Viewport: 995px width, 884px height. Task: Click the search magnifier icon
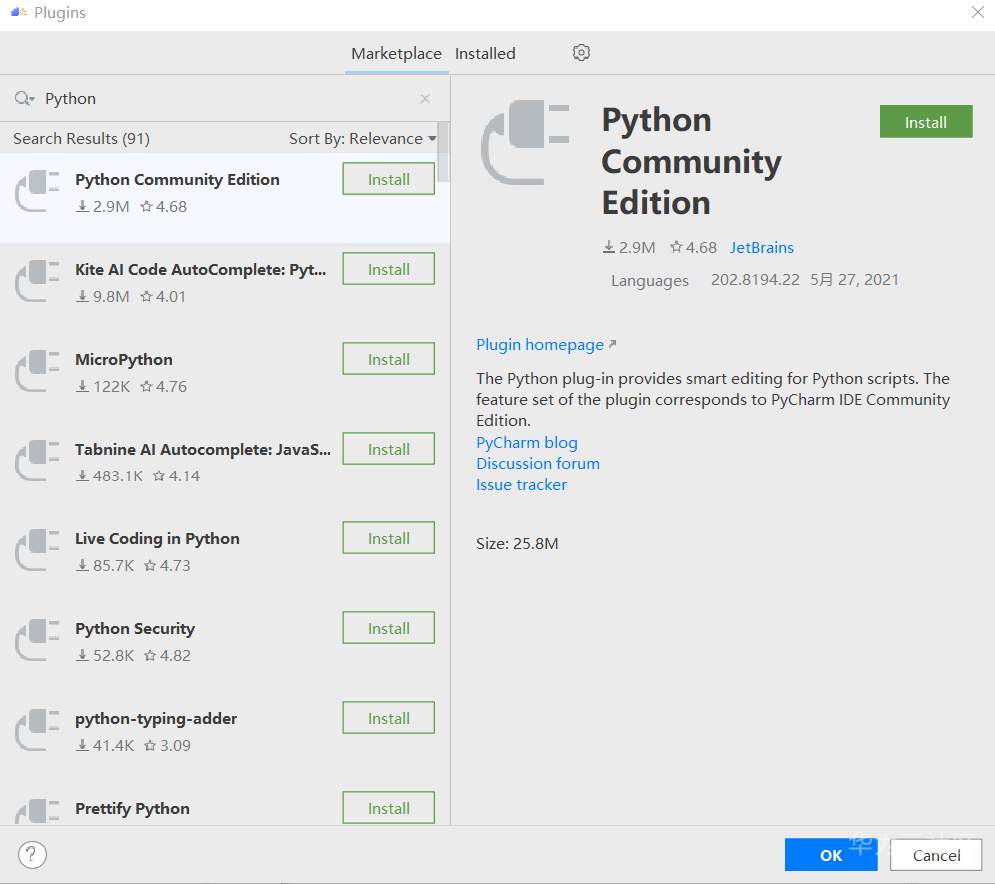23,98
